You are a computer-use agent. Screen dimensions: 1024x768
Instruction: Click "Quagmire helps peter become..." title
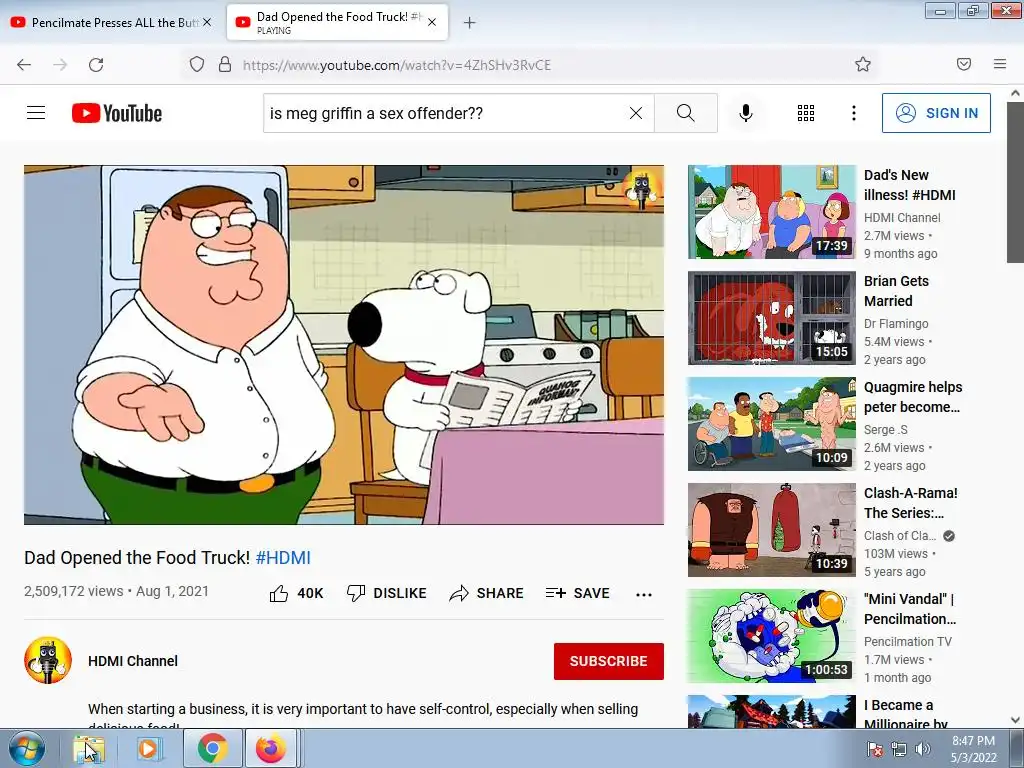pos(913,397)
